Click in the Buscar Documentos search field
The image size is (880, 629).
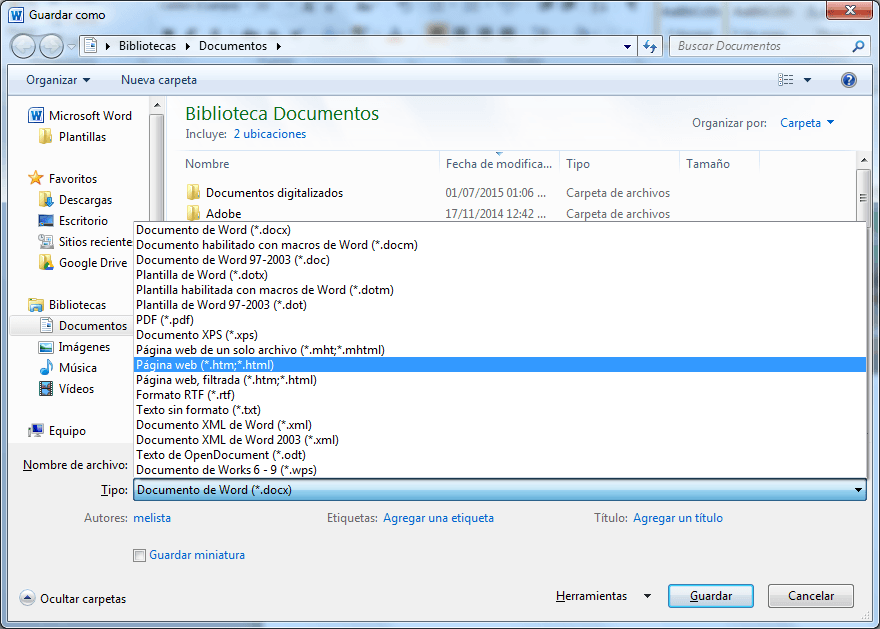click(x=760, y=46)
